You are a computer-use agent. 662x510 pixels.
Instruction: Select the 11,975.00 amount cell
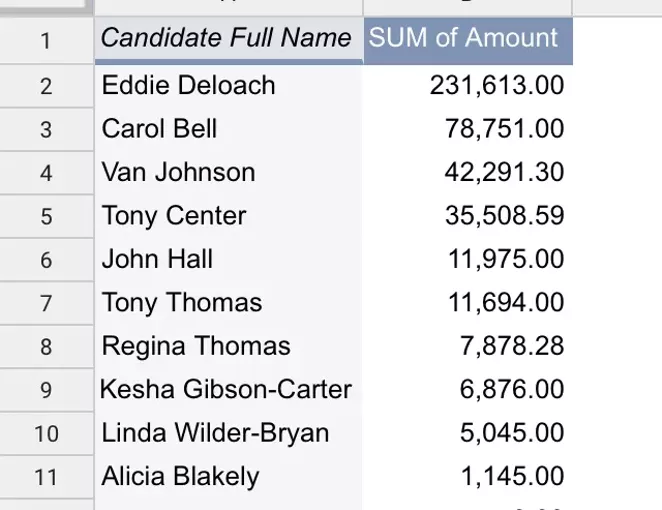click(x=468, y=260)
